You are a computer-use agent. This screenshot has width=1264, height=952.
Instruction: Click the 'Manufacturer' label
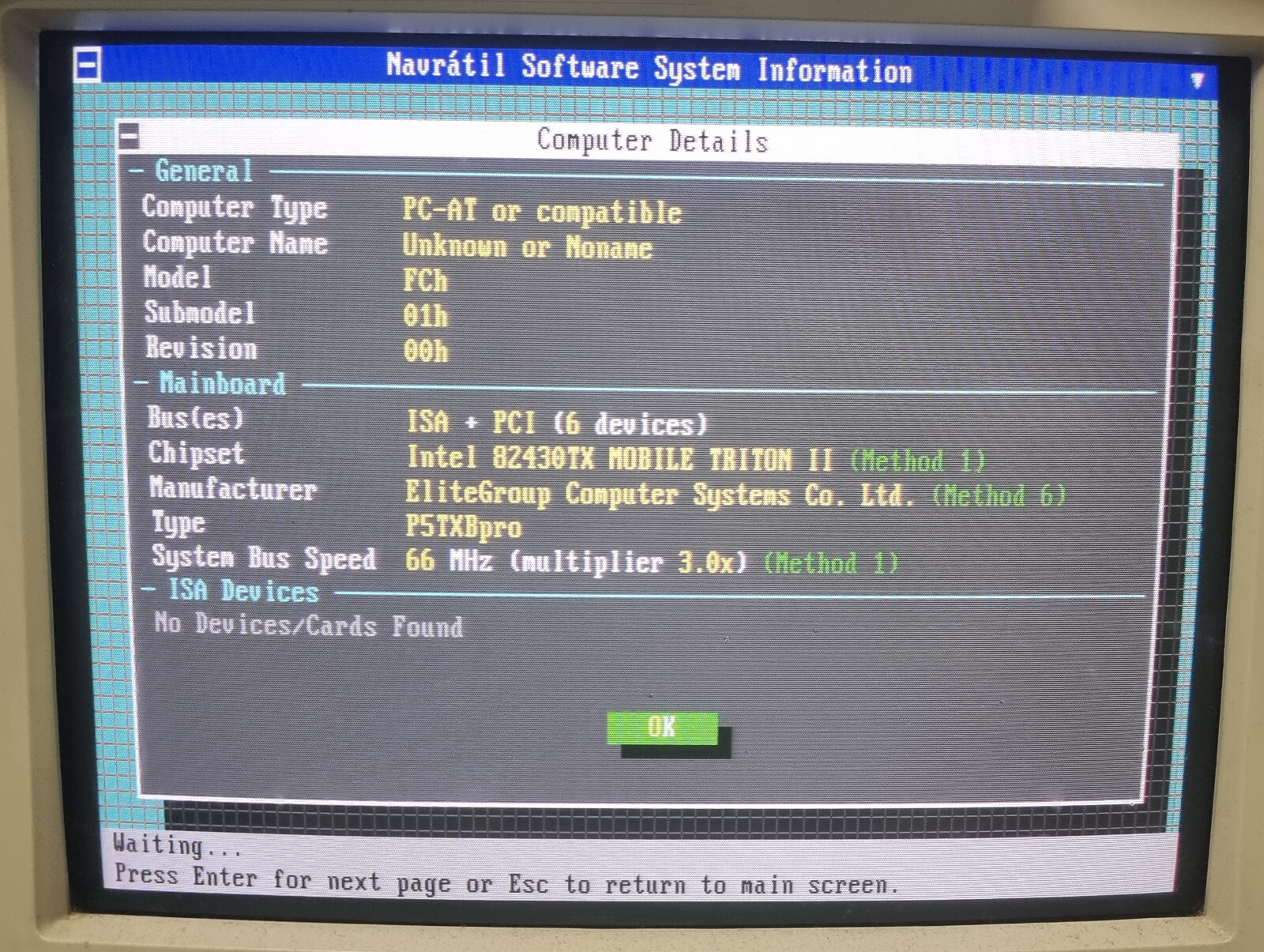(233, 488)
